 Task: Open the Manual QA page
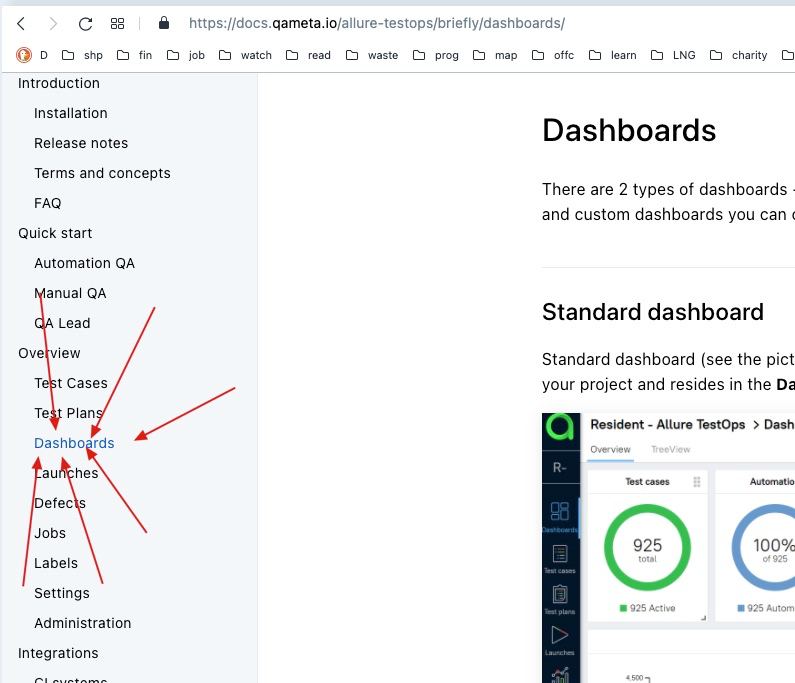70,293
